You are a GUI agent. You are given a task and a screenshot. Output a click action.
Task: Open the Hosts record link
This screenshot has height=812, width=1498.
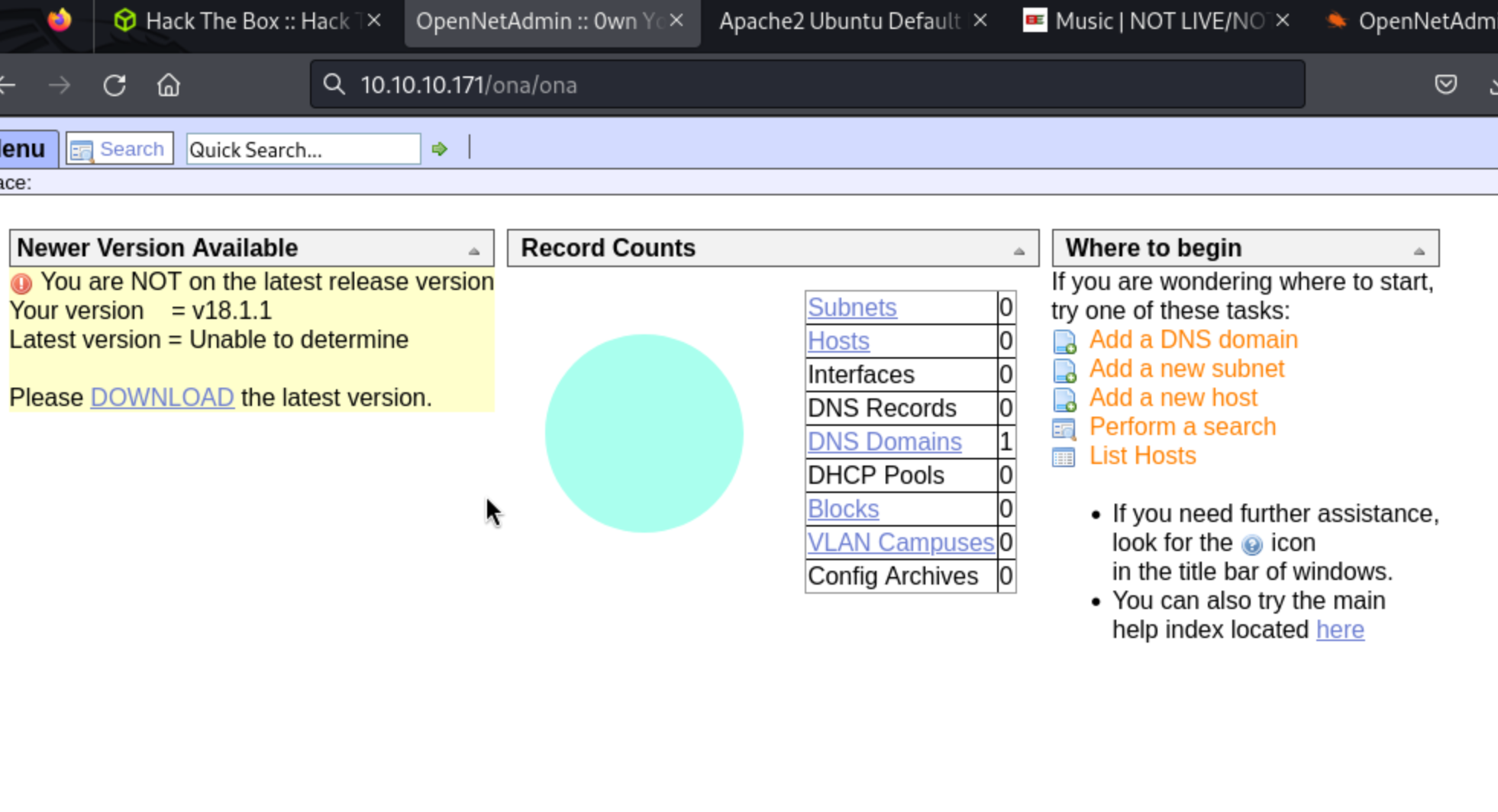tap(838, 341)
